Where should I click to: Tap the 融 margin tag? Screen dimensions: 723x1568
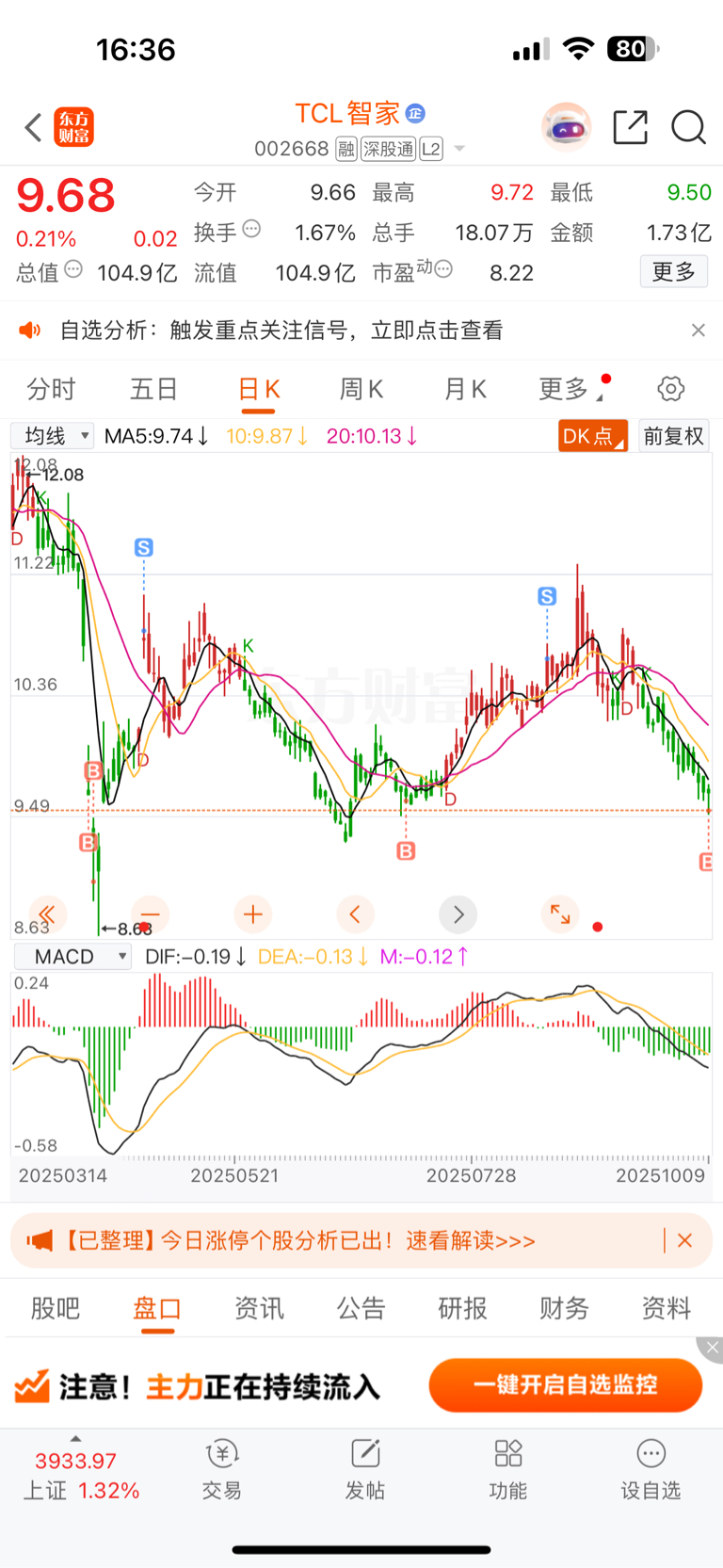pos(346,149)
